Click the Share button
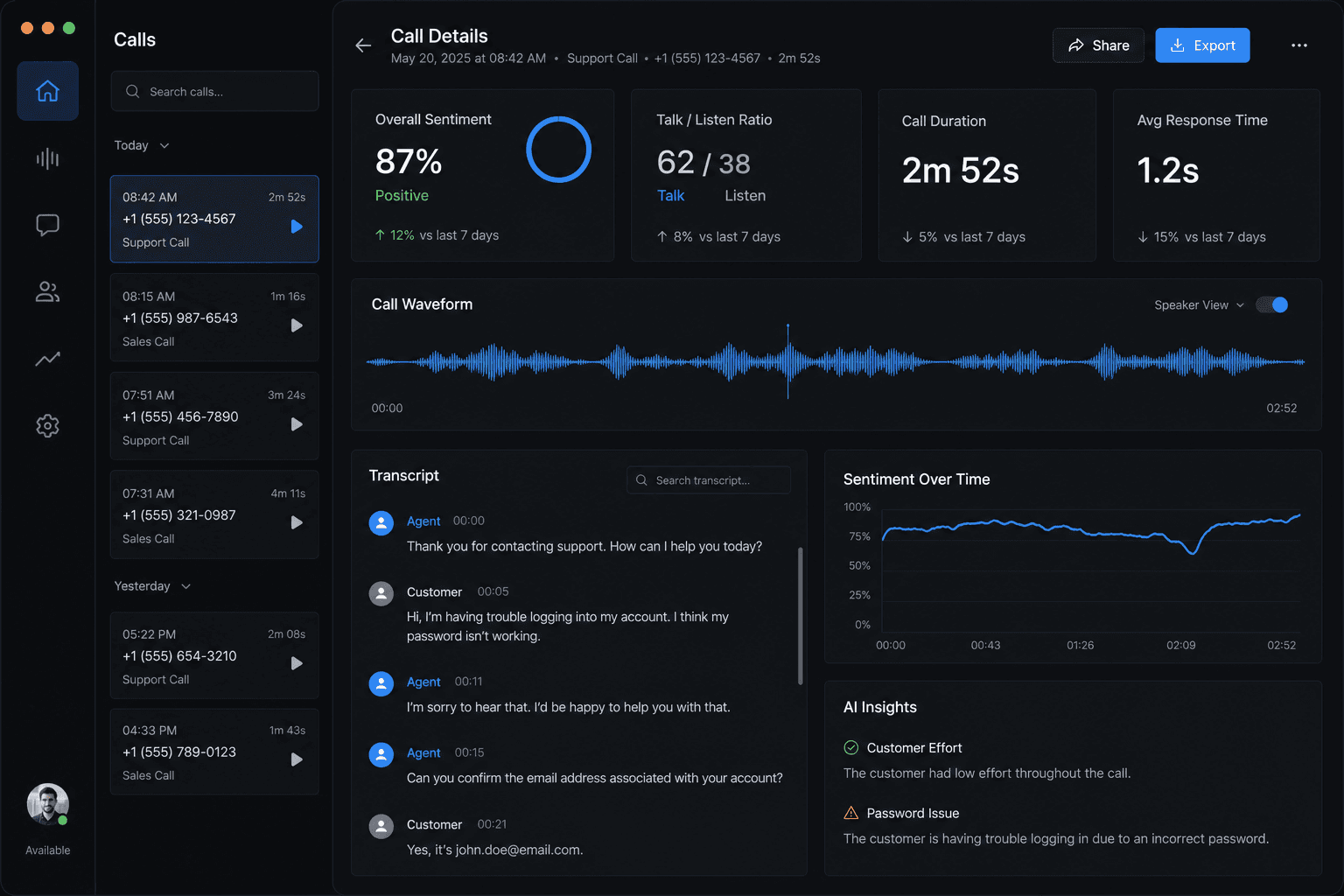The width and height of the screenshot is (1344, 896). [1098, 45]
